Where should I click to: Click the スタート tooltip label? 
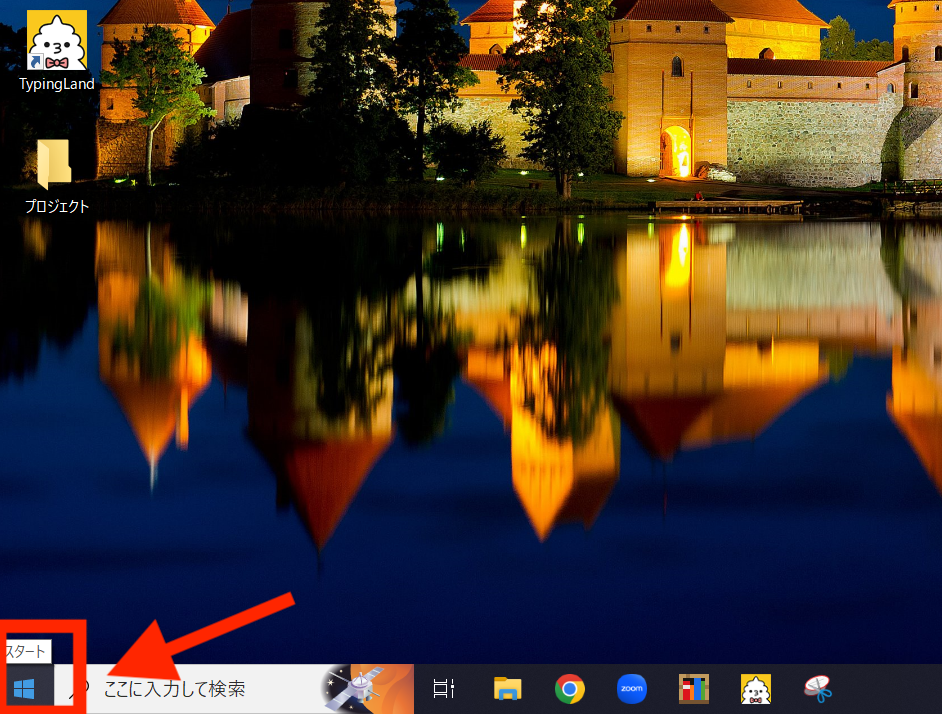(26, 650)
